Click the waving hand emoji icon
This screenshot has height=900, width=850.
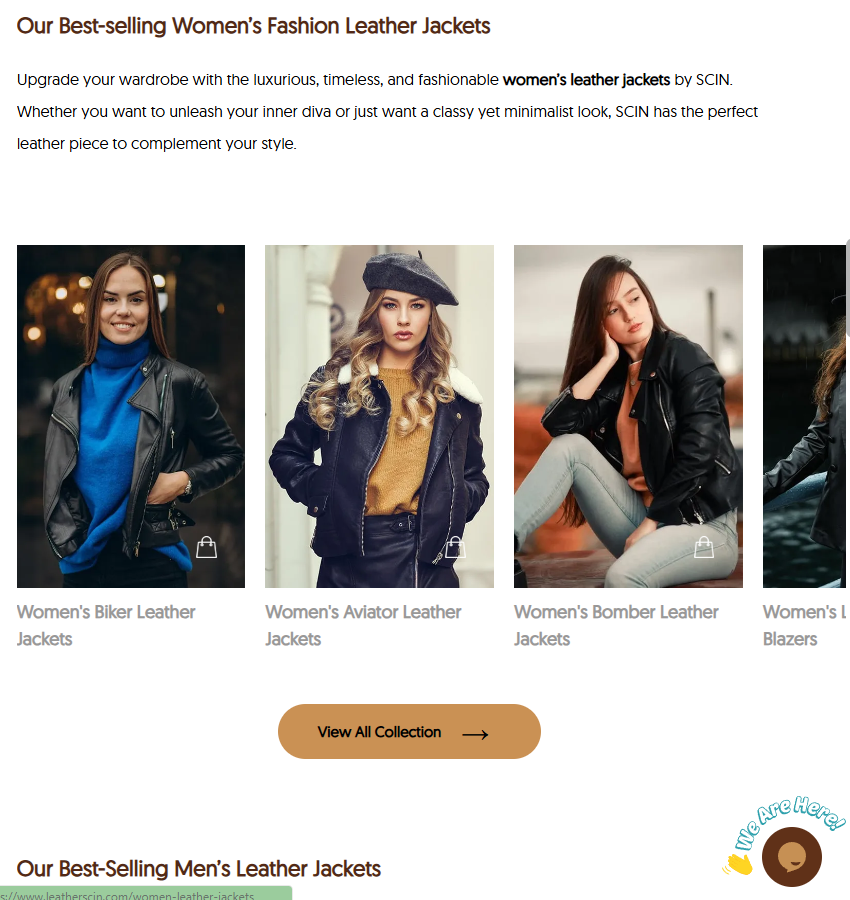click(739, 864)
